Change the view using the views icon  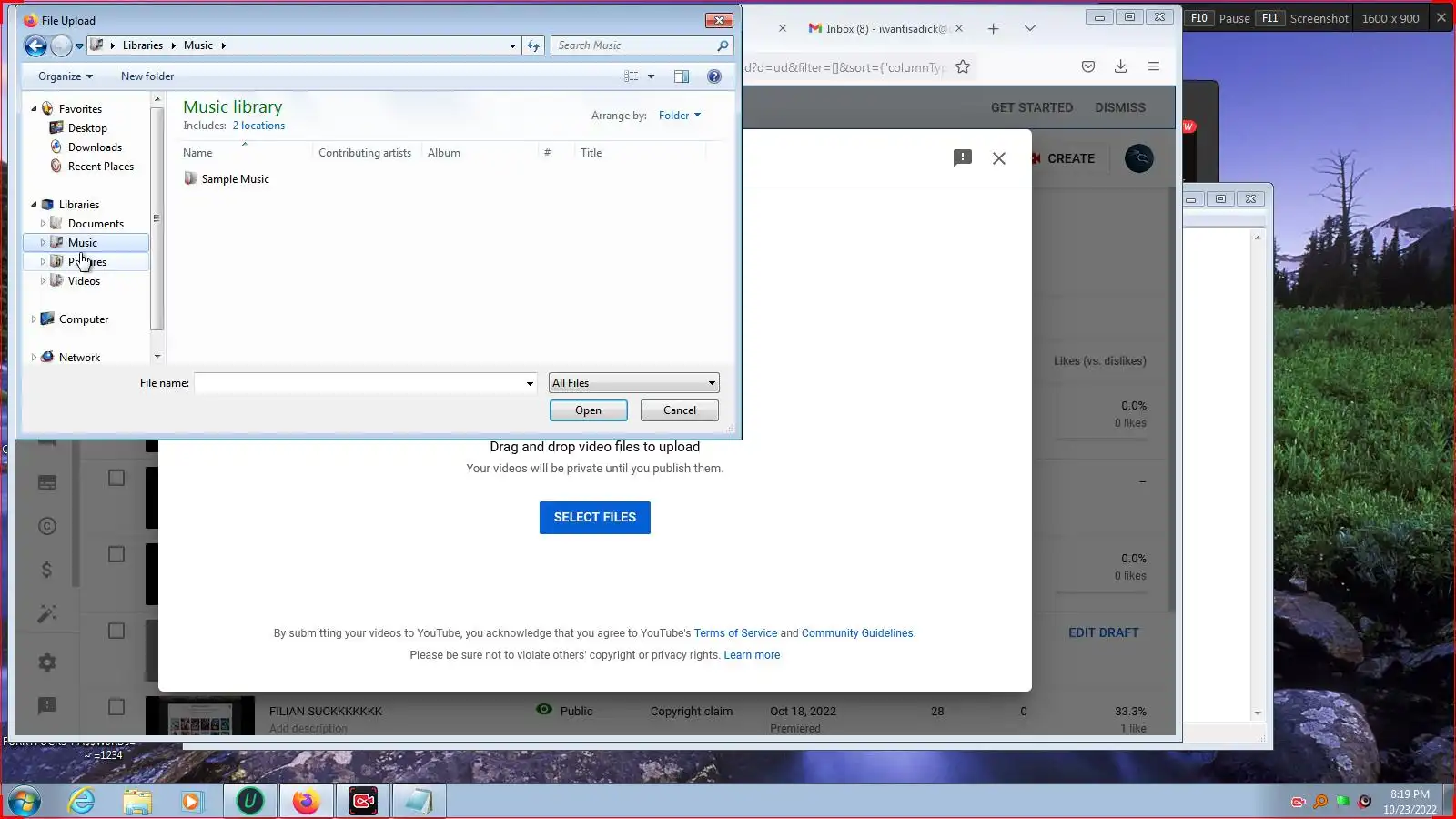pyautogui.click(x=631, y=76)
